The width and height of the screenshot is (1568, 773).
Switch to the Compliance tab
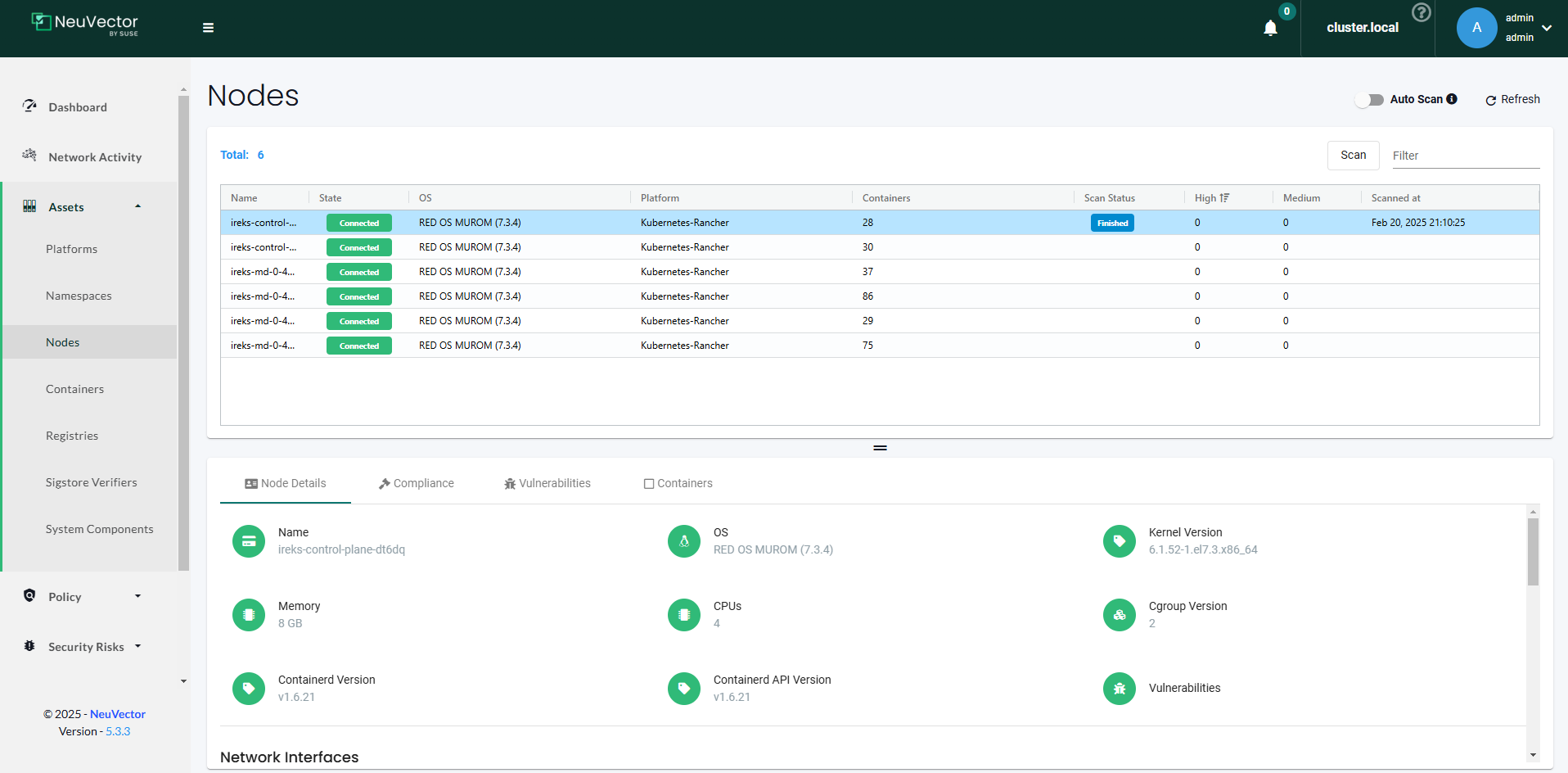pyautogui.click(x=417, y=483)
